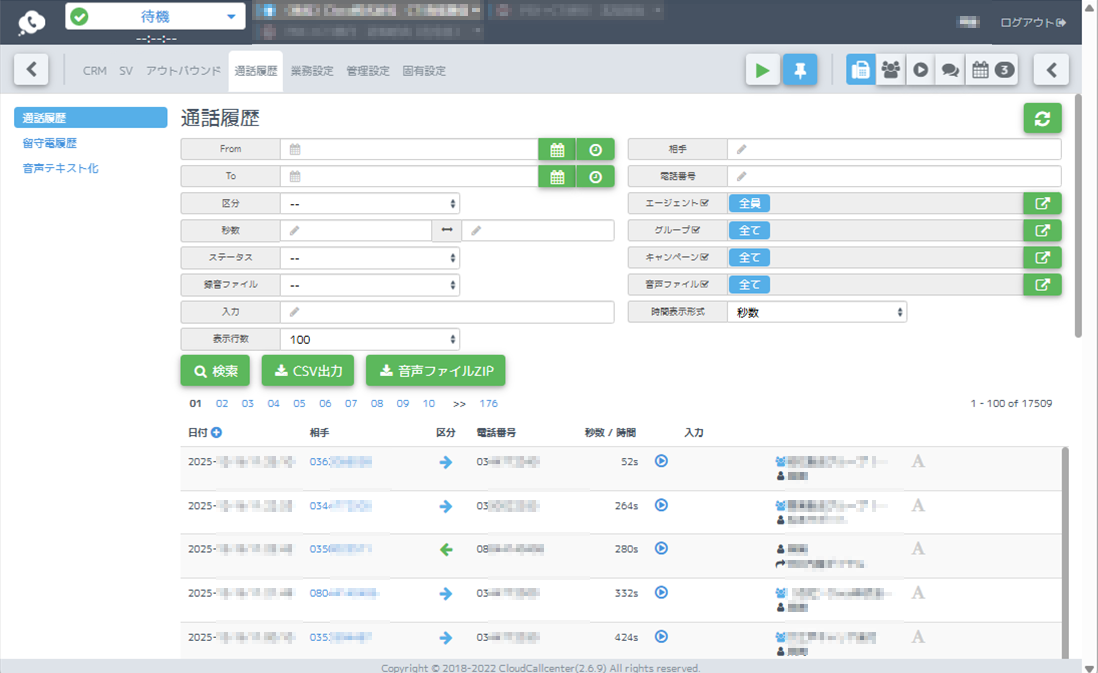Go to page 05 of the results
The width and height of the screenshot is (1098, 673).
pyautogui.click(x=298, y=403)
